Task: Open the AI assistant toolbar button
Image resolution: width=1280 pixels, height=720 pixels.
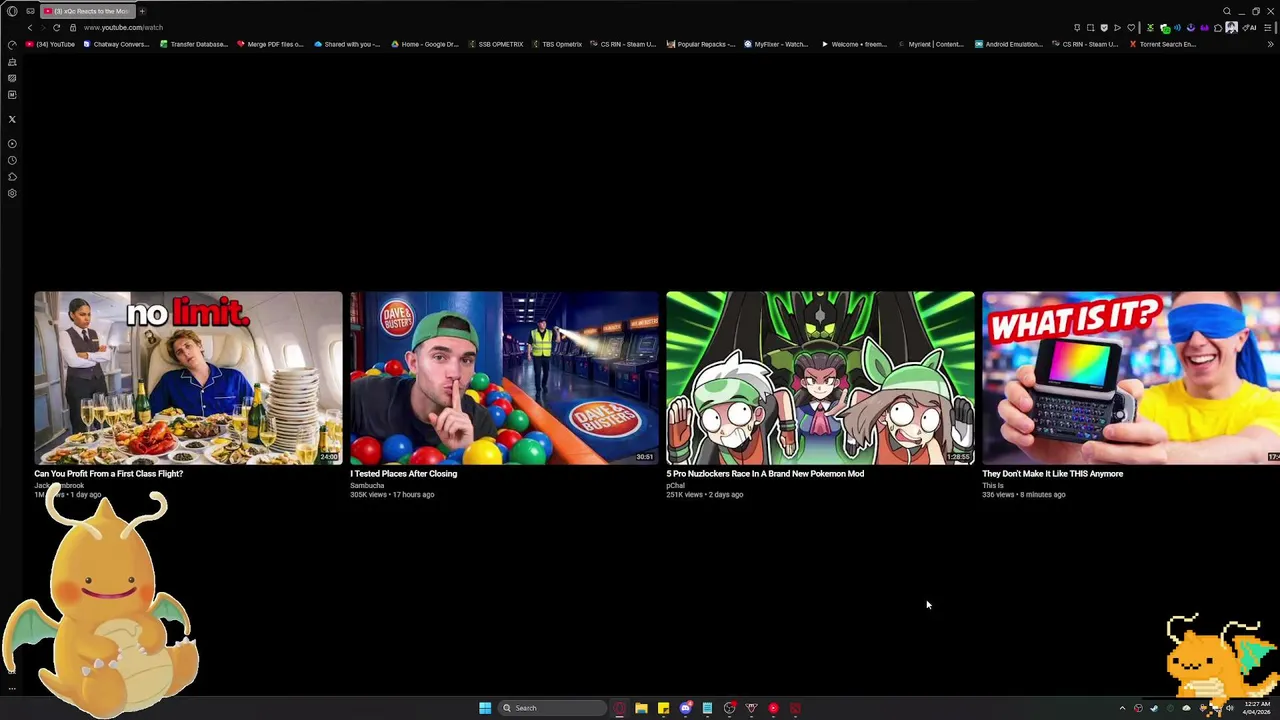Action: (1249, 28)
